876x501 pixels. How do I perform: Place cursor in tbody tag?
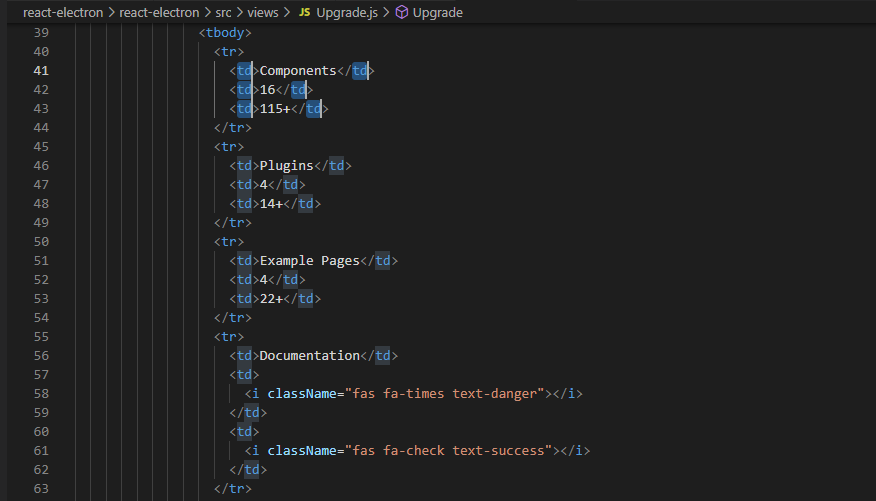point(225,33)
